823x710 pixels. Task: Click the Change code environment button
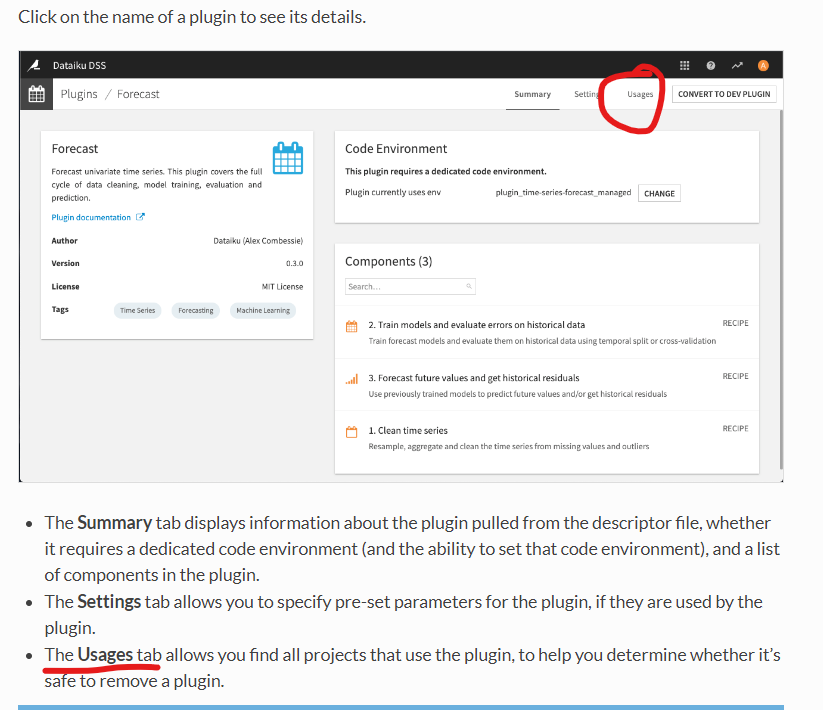pos(659,193)
